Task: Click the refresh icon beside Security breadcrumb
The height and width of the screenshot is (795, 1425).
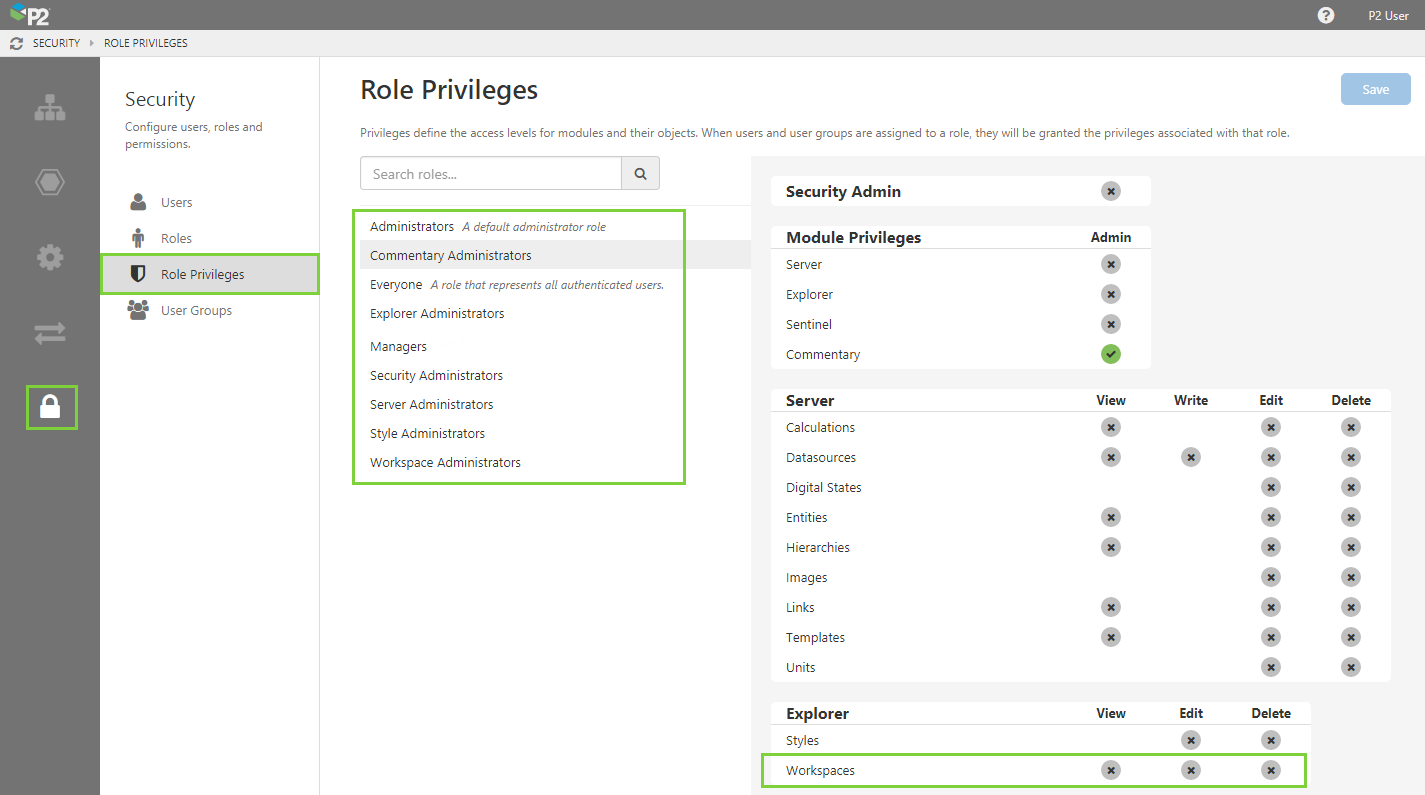Action: coord(16,44)
